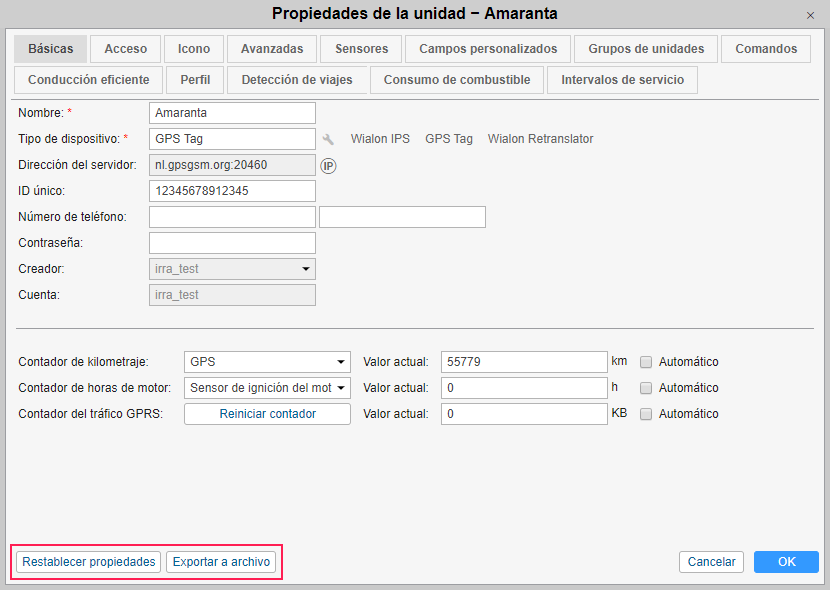Screen dimensions: 830x590
Task: Choose the Wialon Retranslator device link
Action: 540,139
